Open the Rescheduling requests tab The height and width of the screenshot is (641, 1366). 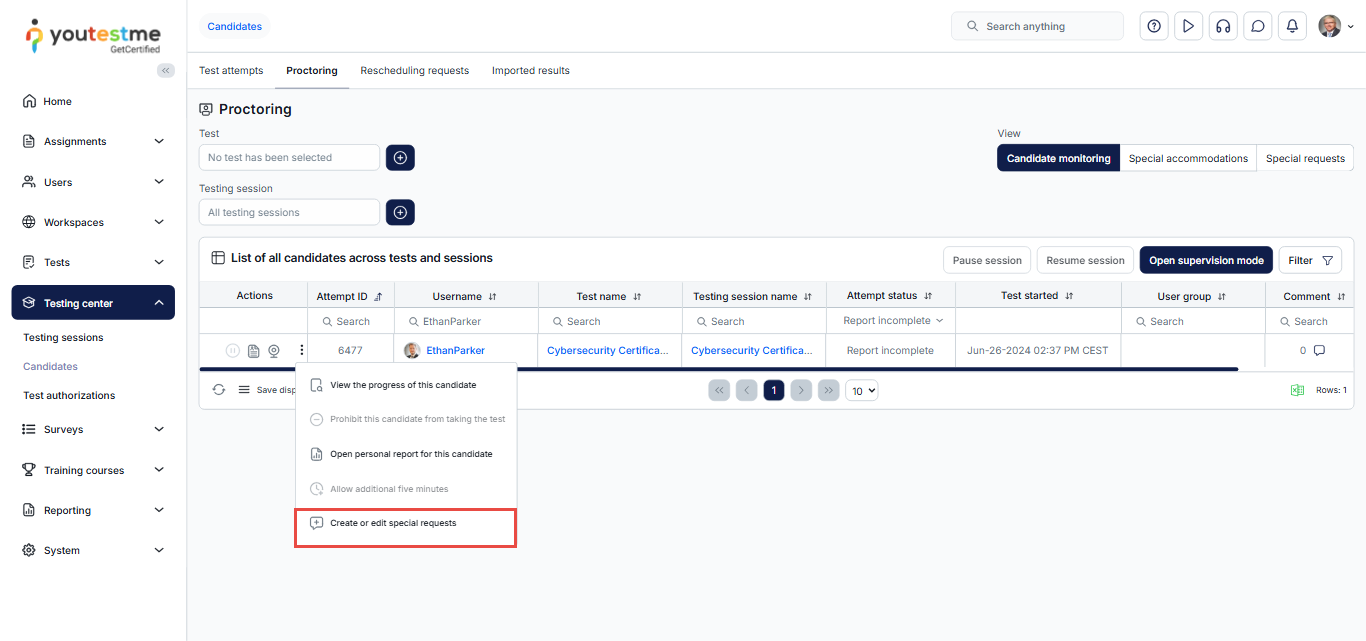(x=414, y=71)
